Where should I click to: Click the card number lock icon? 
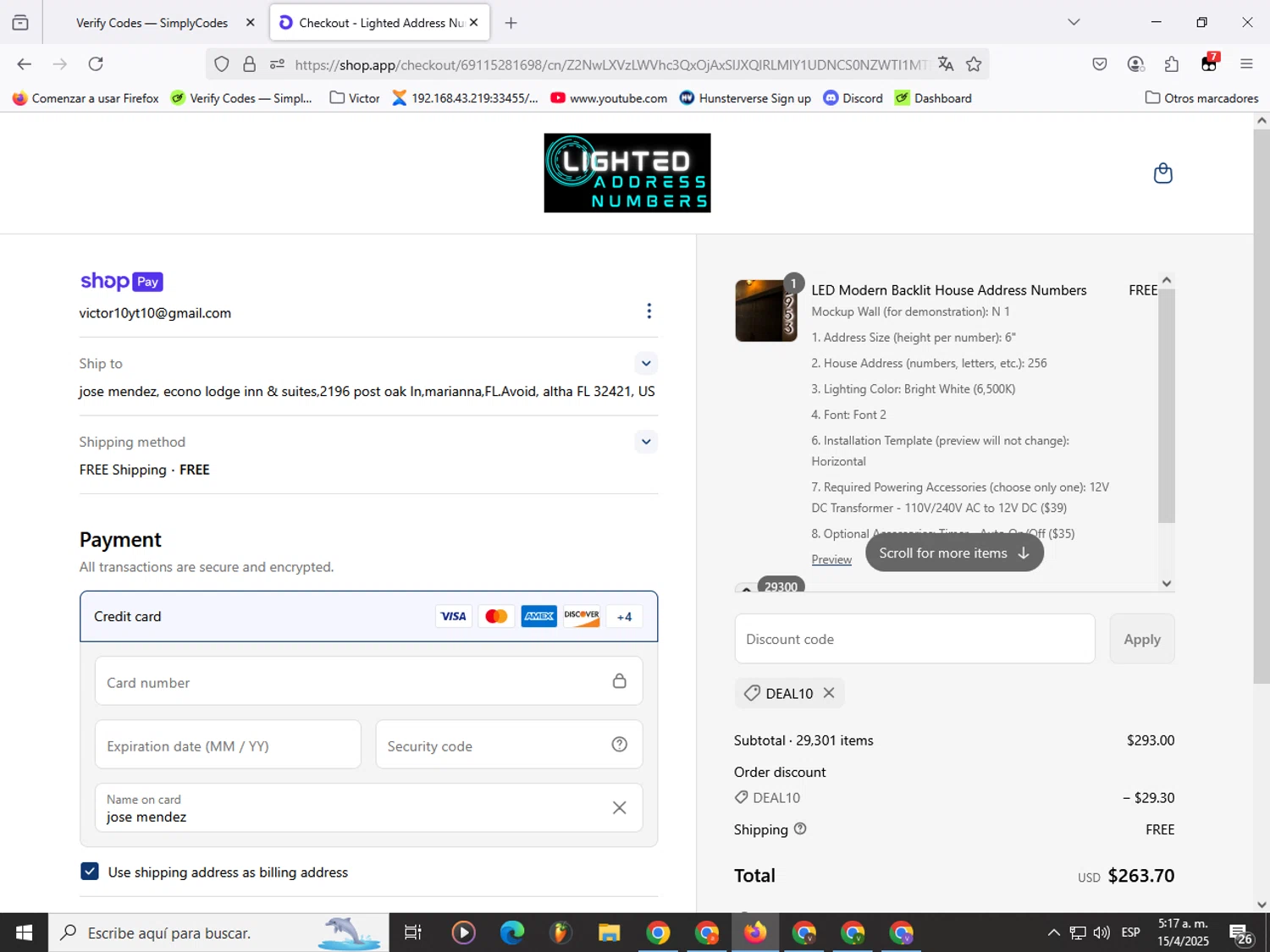coord(620,681)
